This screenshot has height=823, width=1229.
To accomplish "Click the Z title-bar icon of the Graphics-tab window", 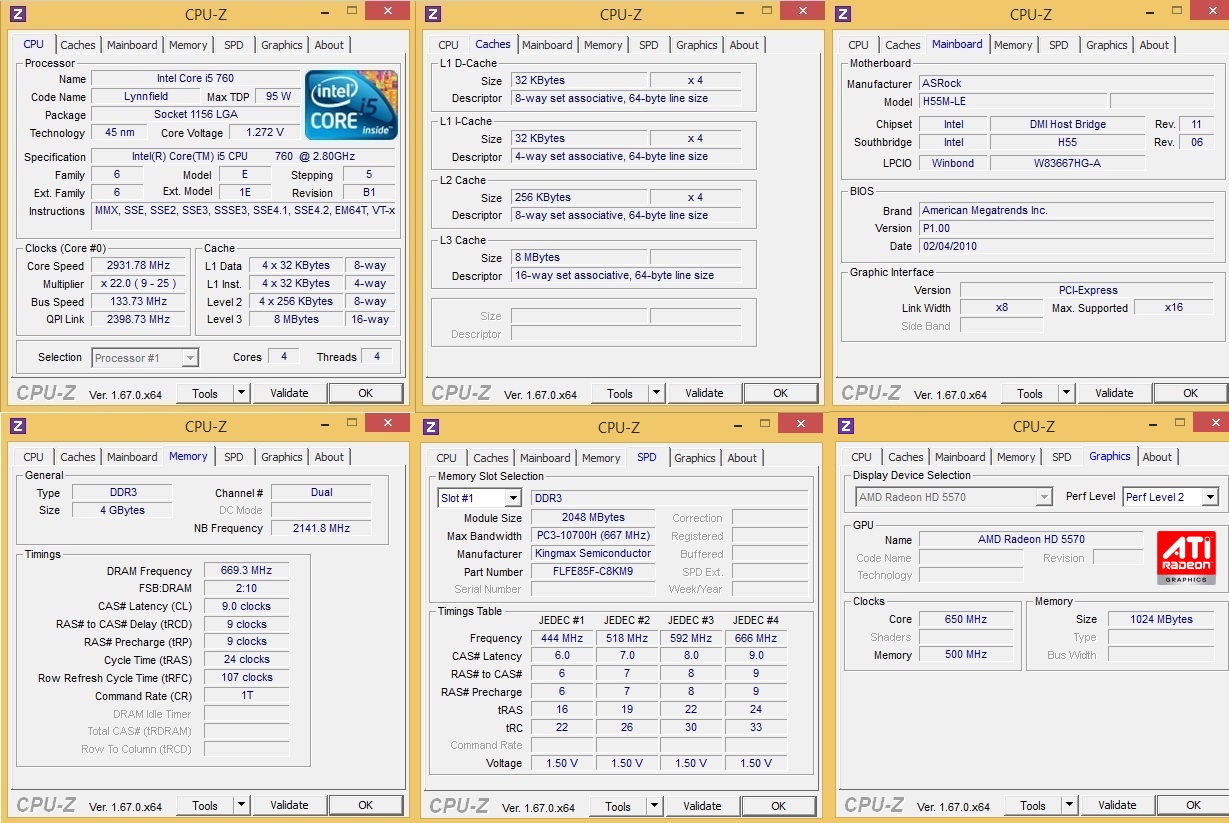I will pyautogui.click(x=844, y=427).
